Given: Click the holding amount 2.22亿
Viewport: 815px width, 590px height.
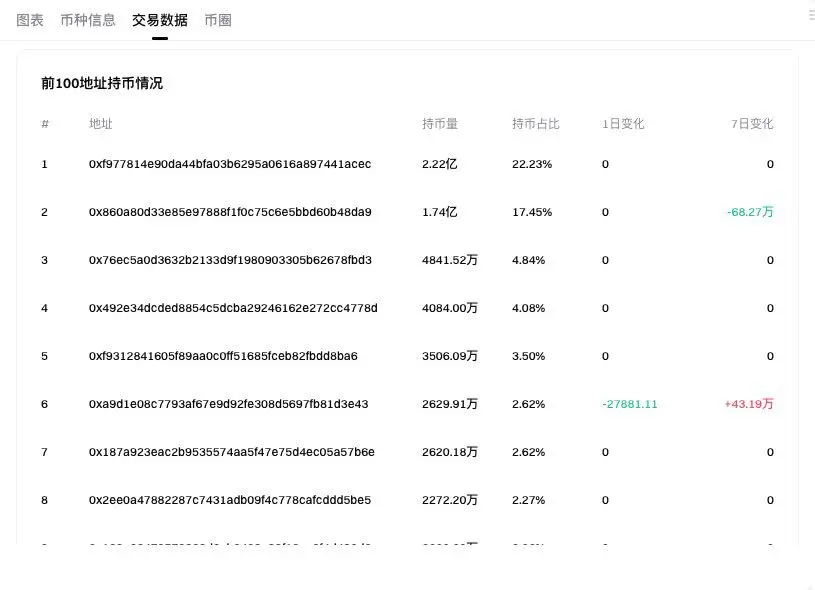Looking at the screenshot, I should pyautogui.click(x=440, y=164).
